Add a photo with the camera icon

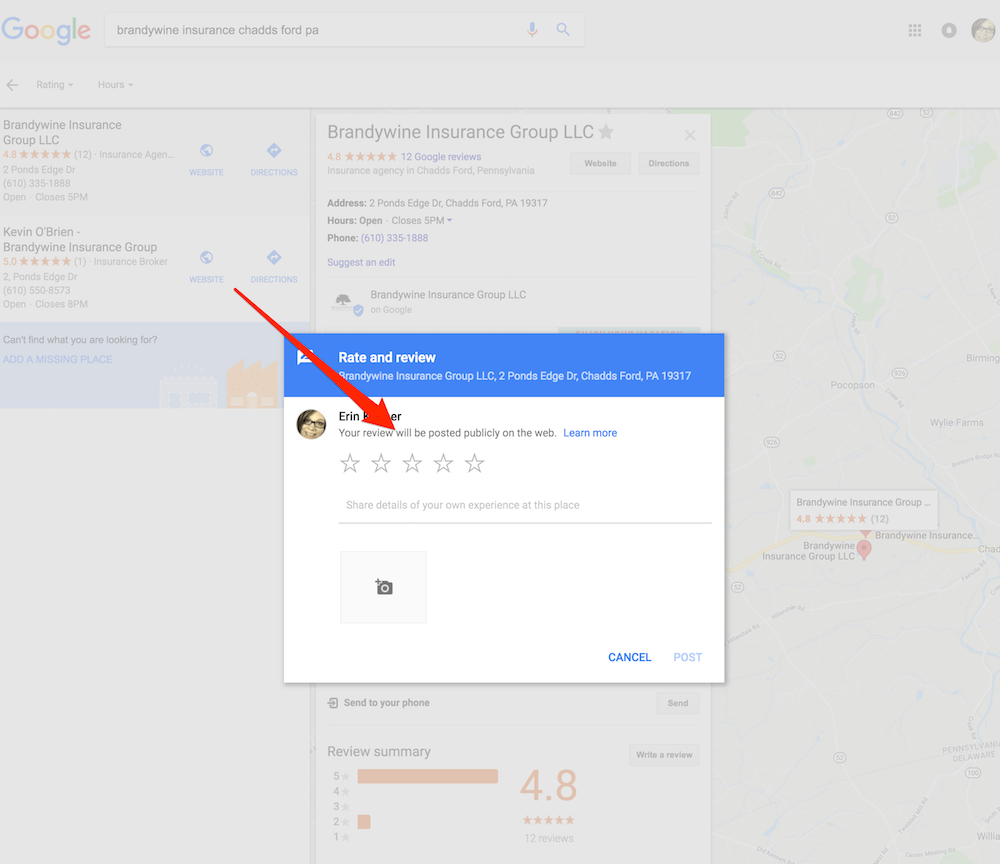tap(383, 587)
